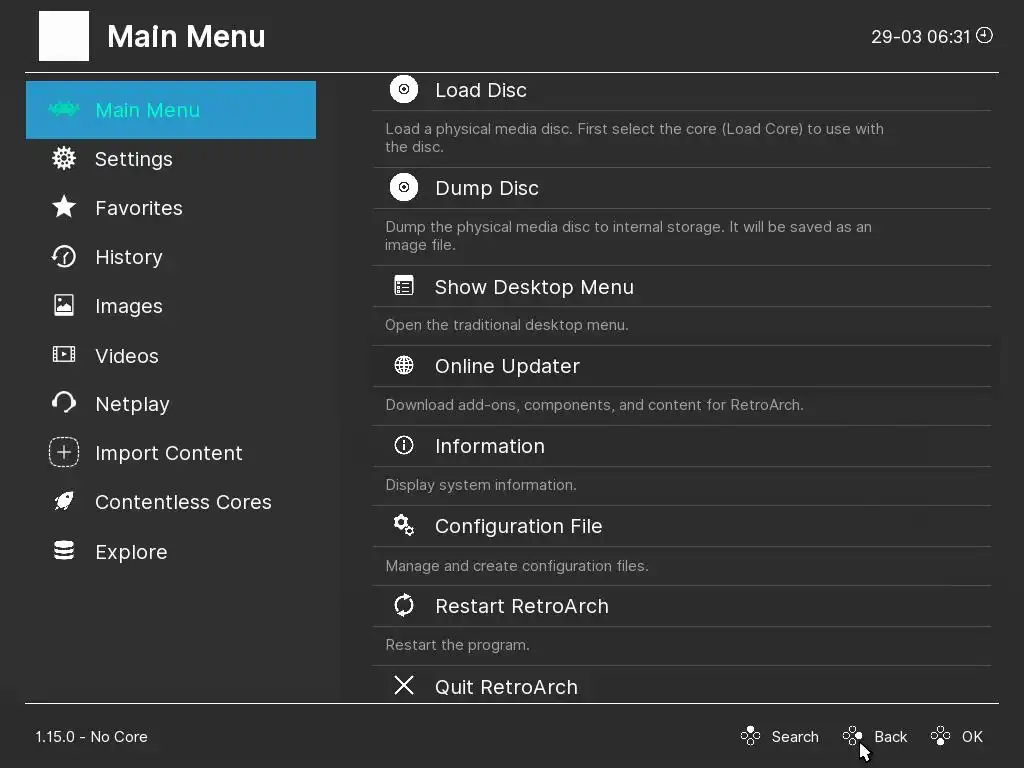Image resolution: width=1024 pixels, height=768 pixels.
Task: Click the Import Content plus icon
Action: pyautogui.click(x=64, y=452)
